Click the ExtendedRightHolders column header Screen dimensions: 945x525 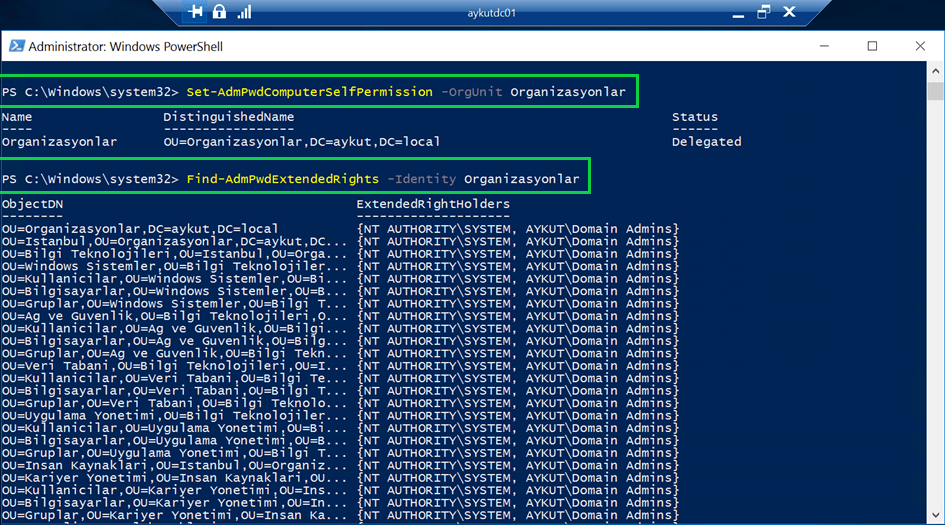[x=433, y=204]
